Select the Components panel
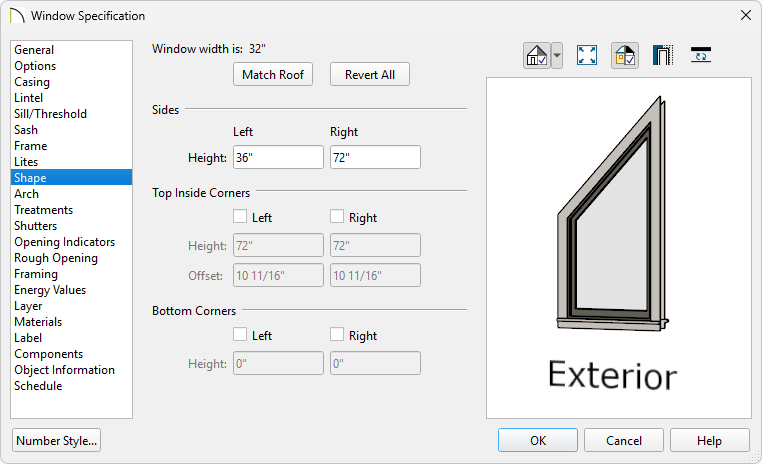The height and width of the screenshot is (464, 762). tap(71, 354)
